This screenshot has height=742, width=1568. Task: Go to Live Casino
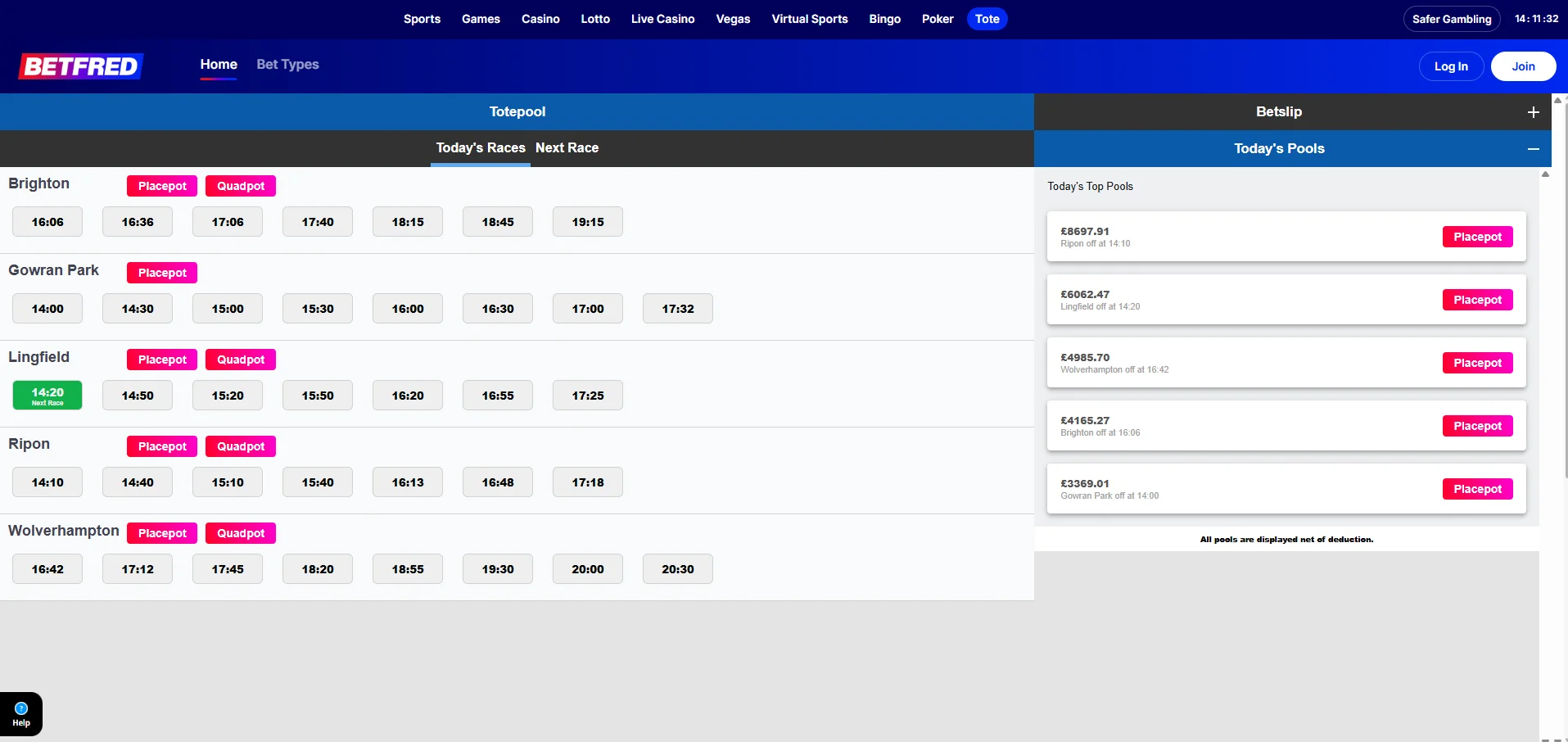point(662,19)
